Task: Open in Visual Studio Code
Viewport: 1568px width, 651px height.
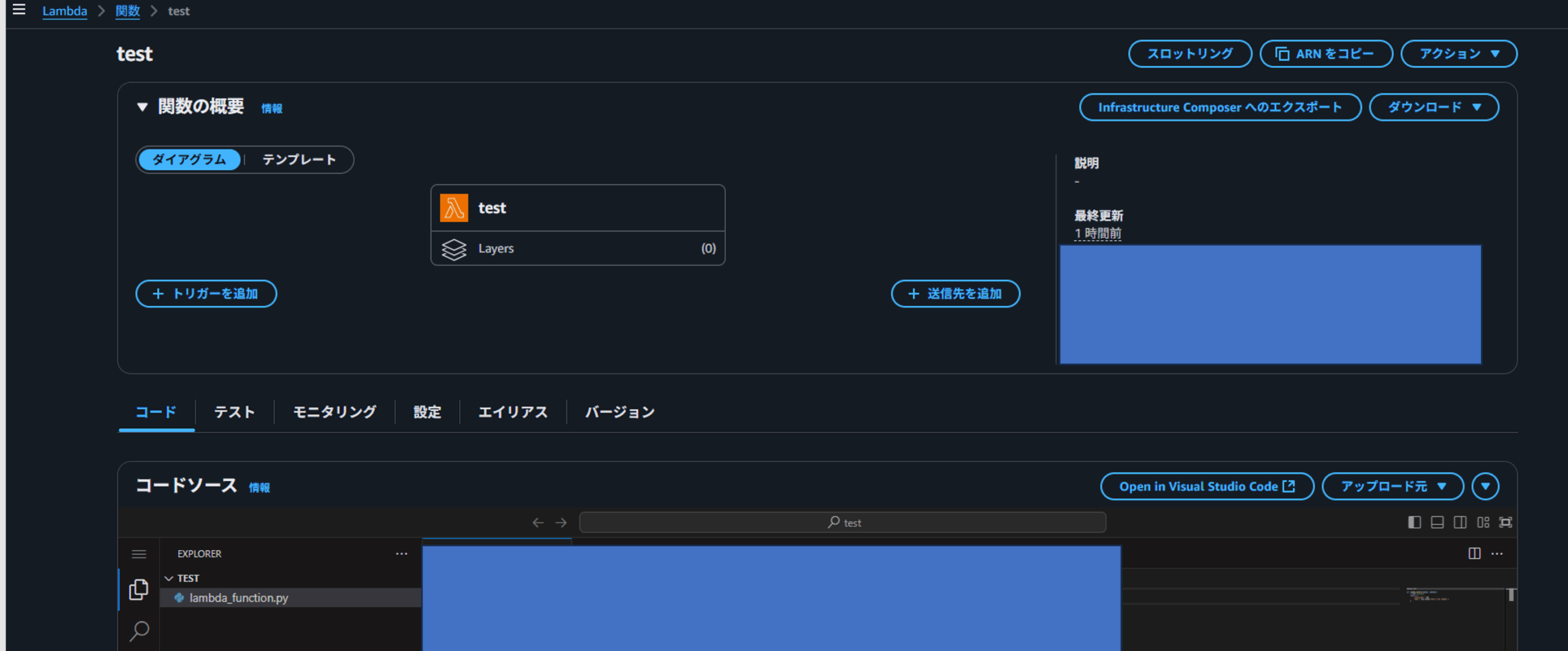Action: (x=1207, y=486)
